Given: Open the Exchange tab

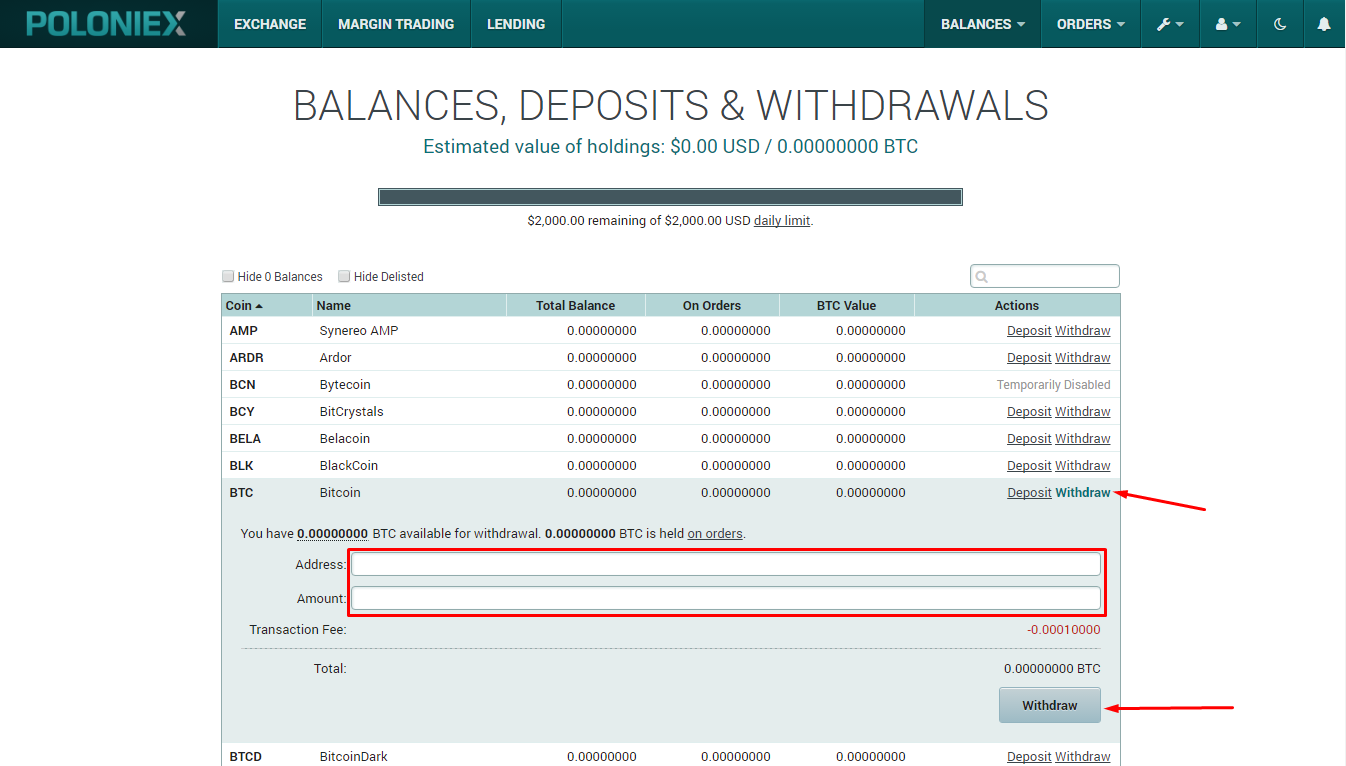Looking at the screenshot, I should (x=269, y=24).
